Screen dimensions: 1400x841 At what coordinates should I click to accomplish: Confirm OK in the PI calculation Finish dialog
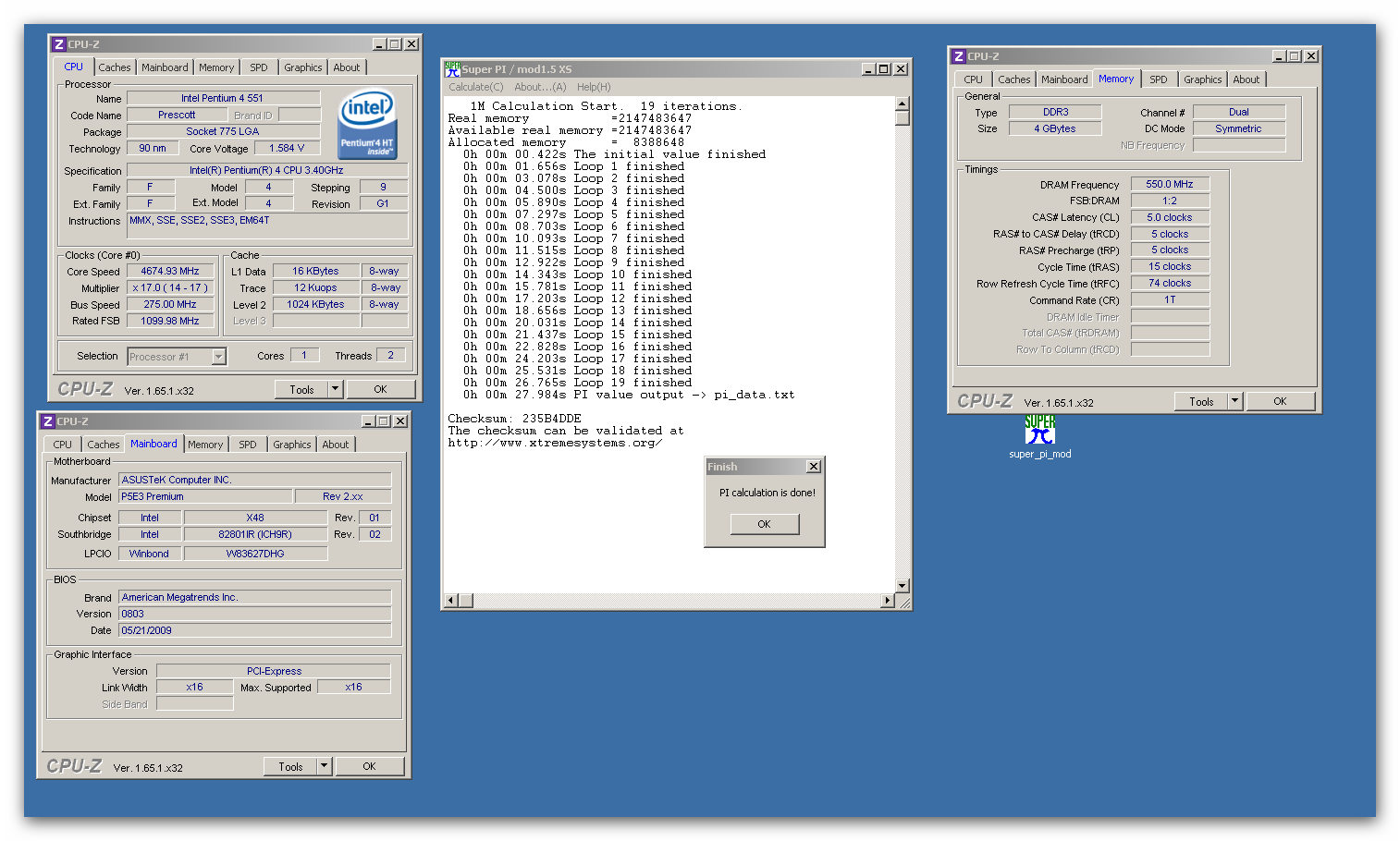(x=764, y=524)
